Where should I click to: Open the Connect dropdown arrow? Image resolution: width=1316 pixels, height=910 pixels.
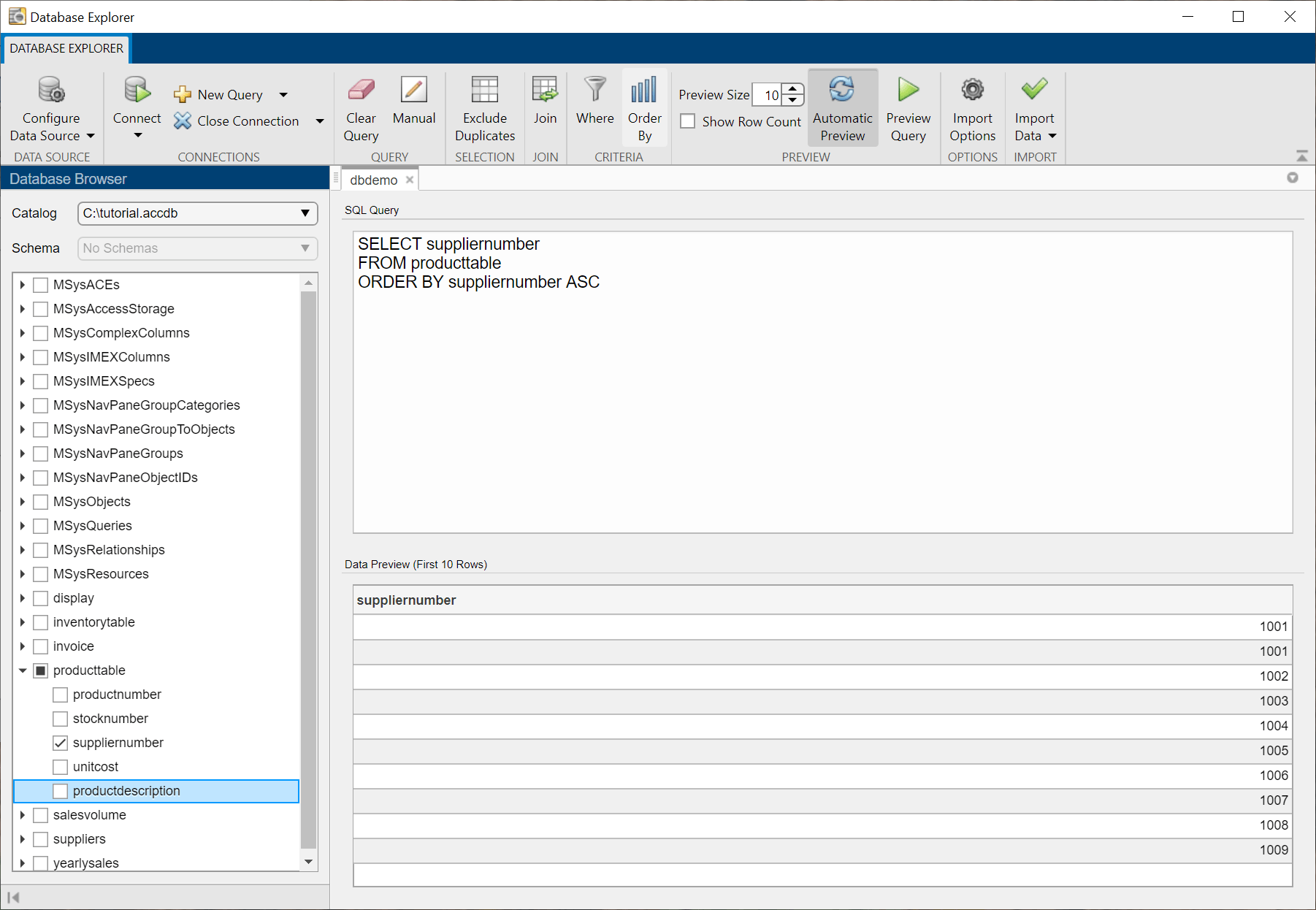(x=137, y=136)
